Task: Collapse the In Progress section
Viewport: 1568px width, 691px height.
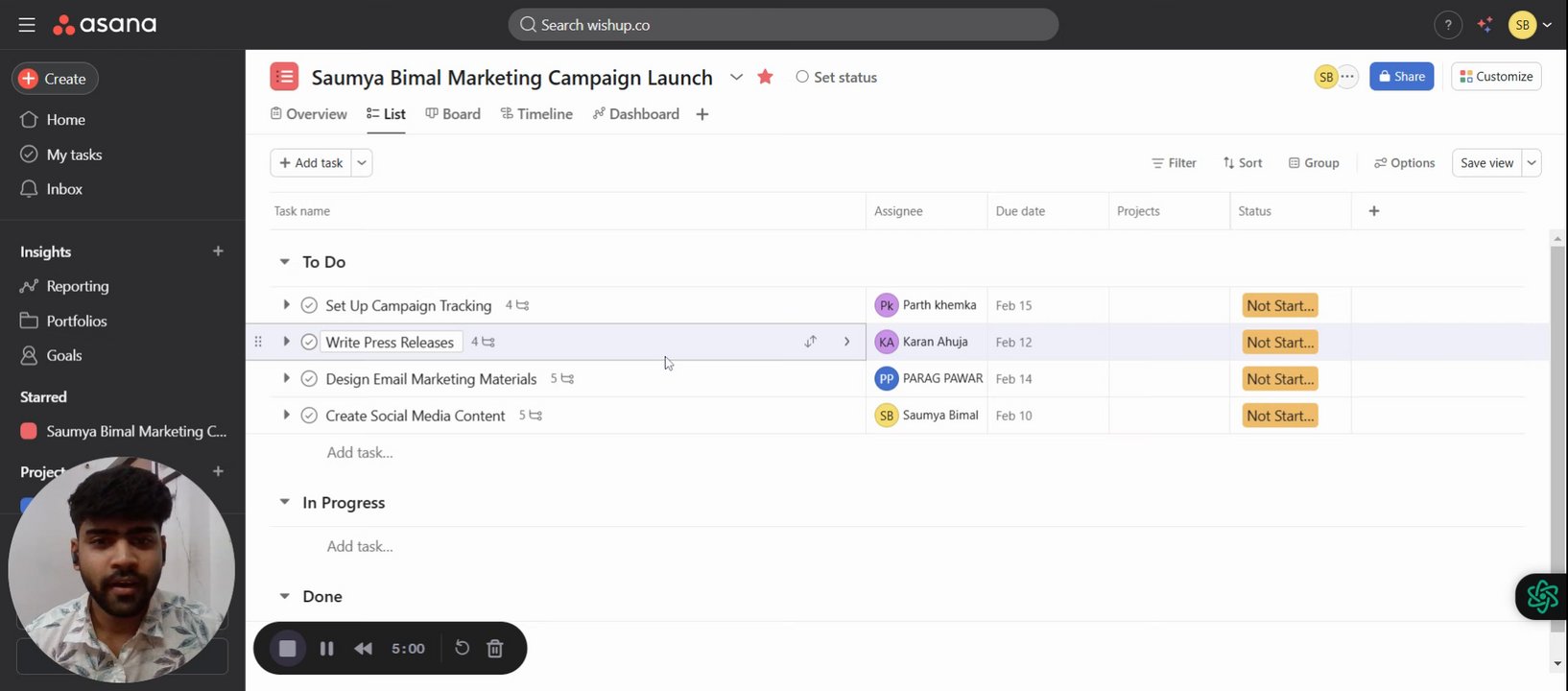Action: pyautogui.click(x=284, y=502)
